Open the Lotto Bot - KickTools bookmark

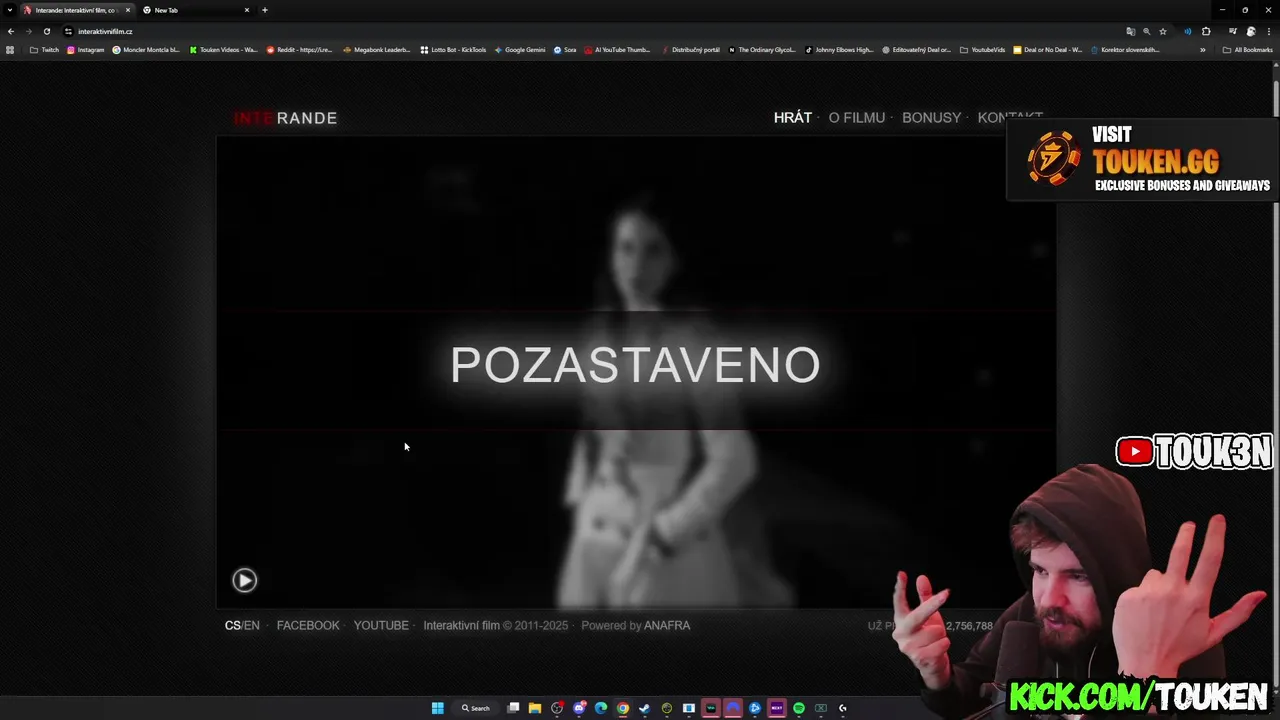coord(453,49)
